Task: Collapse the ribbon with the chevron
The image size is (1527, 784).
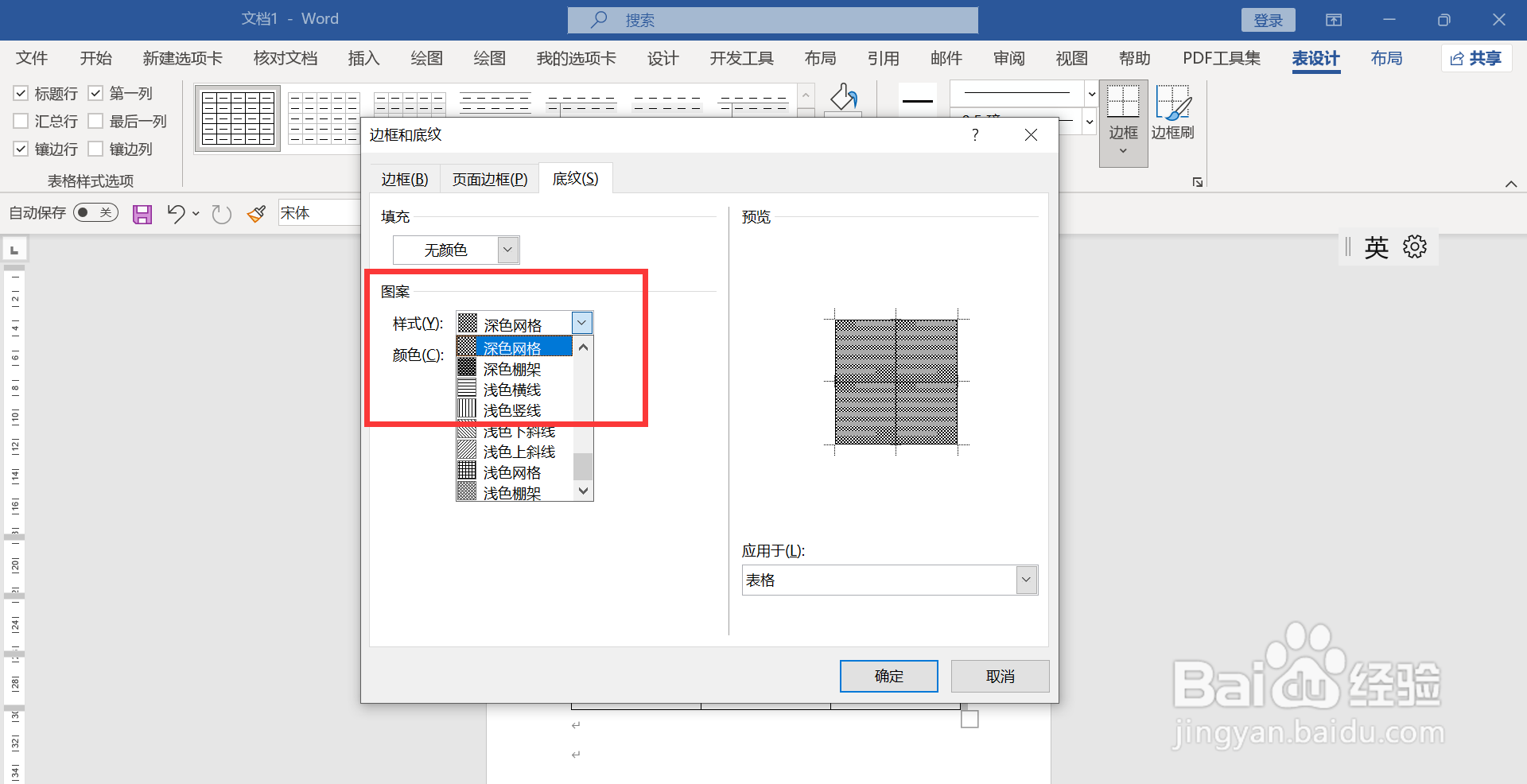Action: 1511,184
